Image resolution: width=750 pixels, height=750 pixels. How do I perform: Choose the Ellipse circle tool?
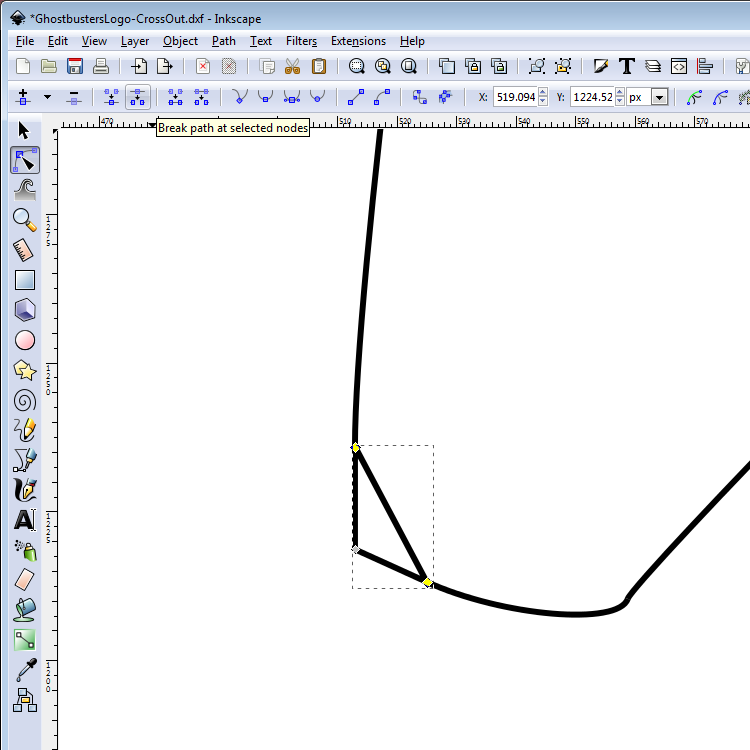[25, 340]
